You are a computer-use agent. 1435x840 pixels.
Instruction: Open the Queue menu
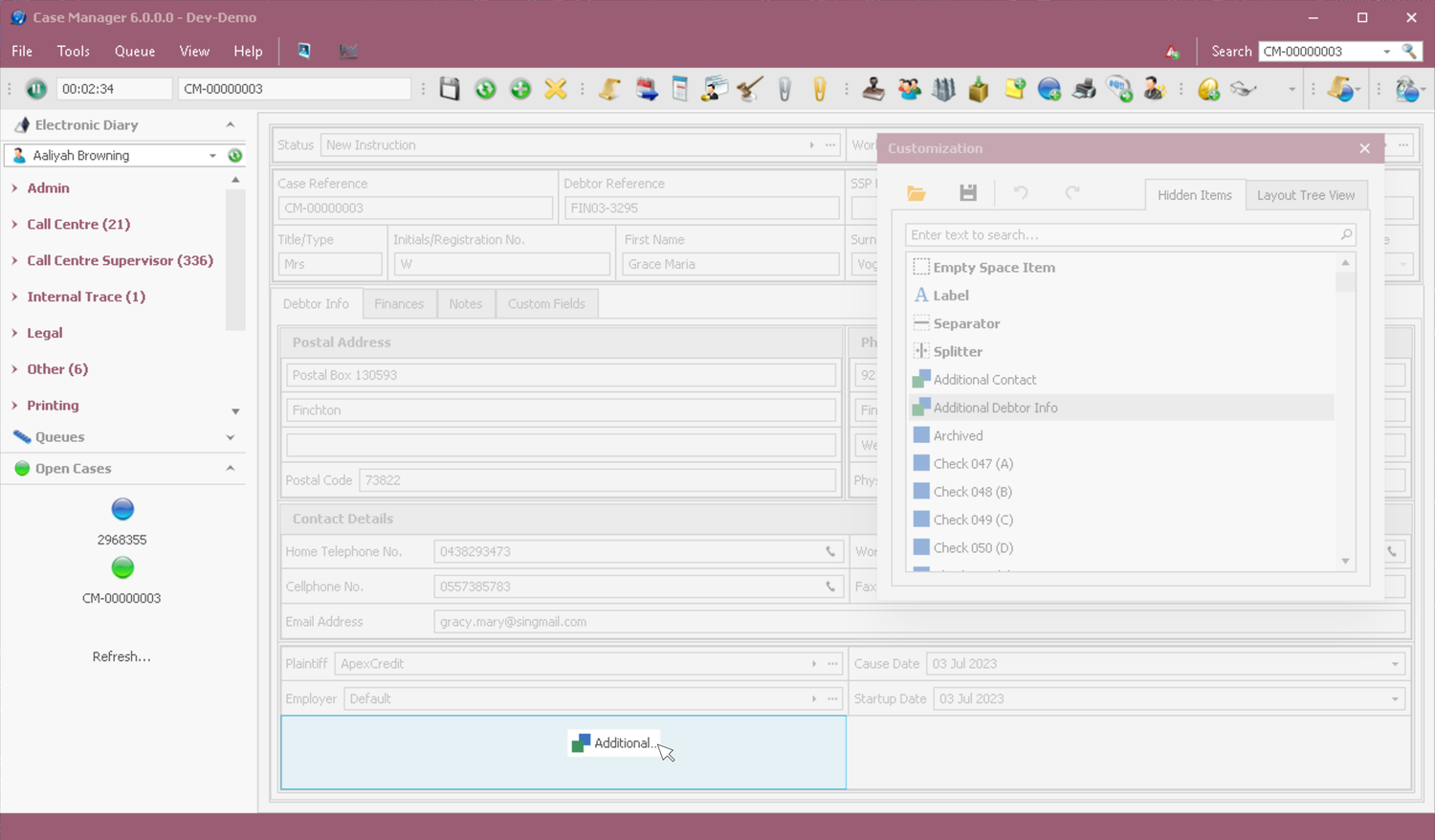(134, 51)
